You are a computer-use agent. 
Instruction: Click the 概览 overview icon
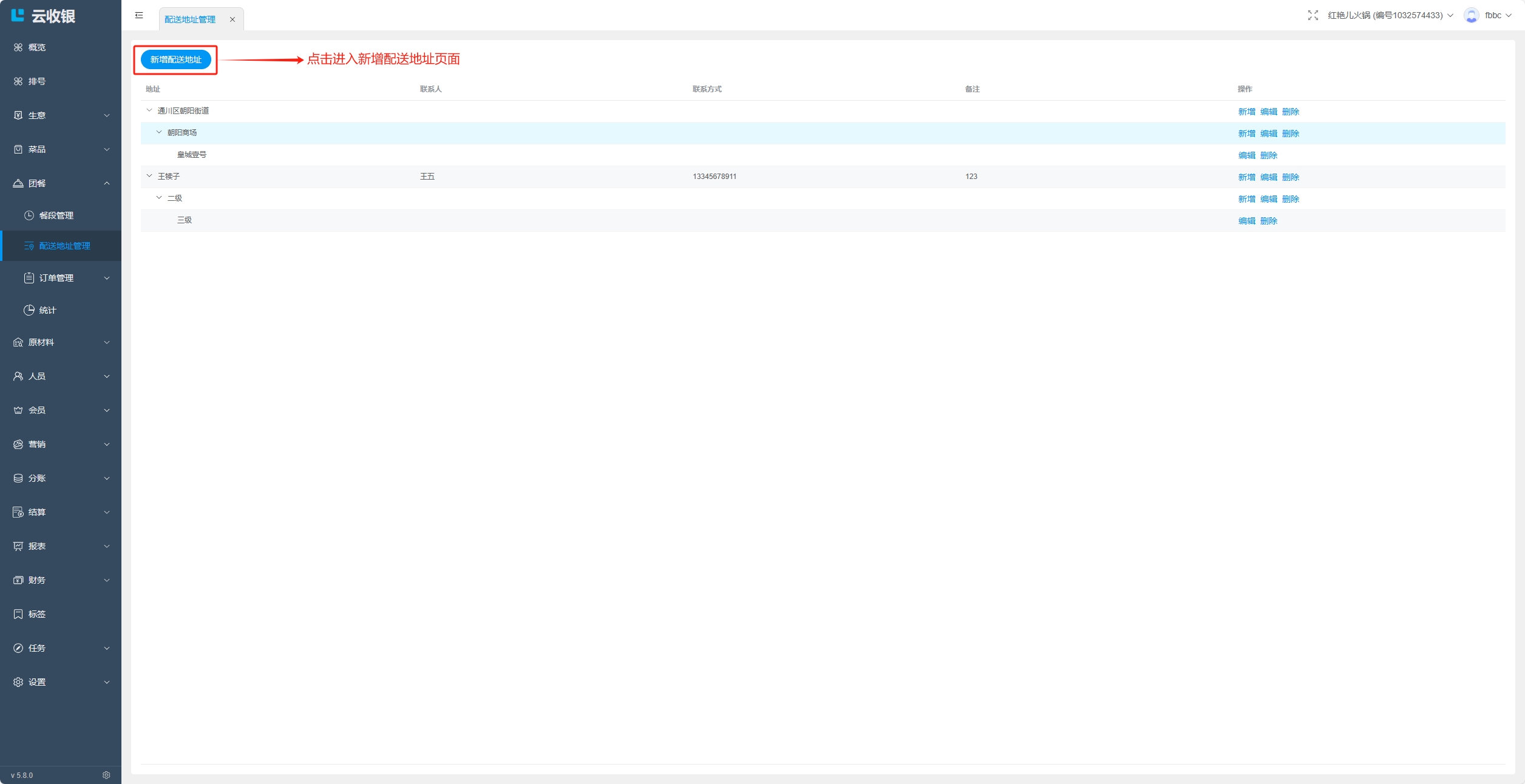18,47
